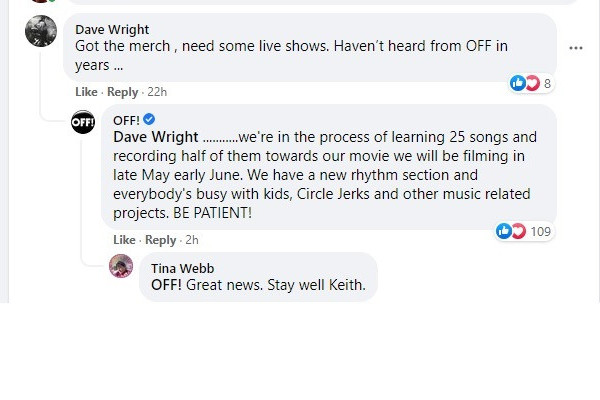Click the heart reaction icon beside count 8
This screenshot has height=400, width=600.
pyautogui.click(x=531, y=83)
